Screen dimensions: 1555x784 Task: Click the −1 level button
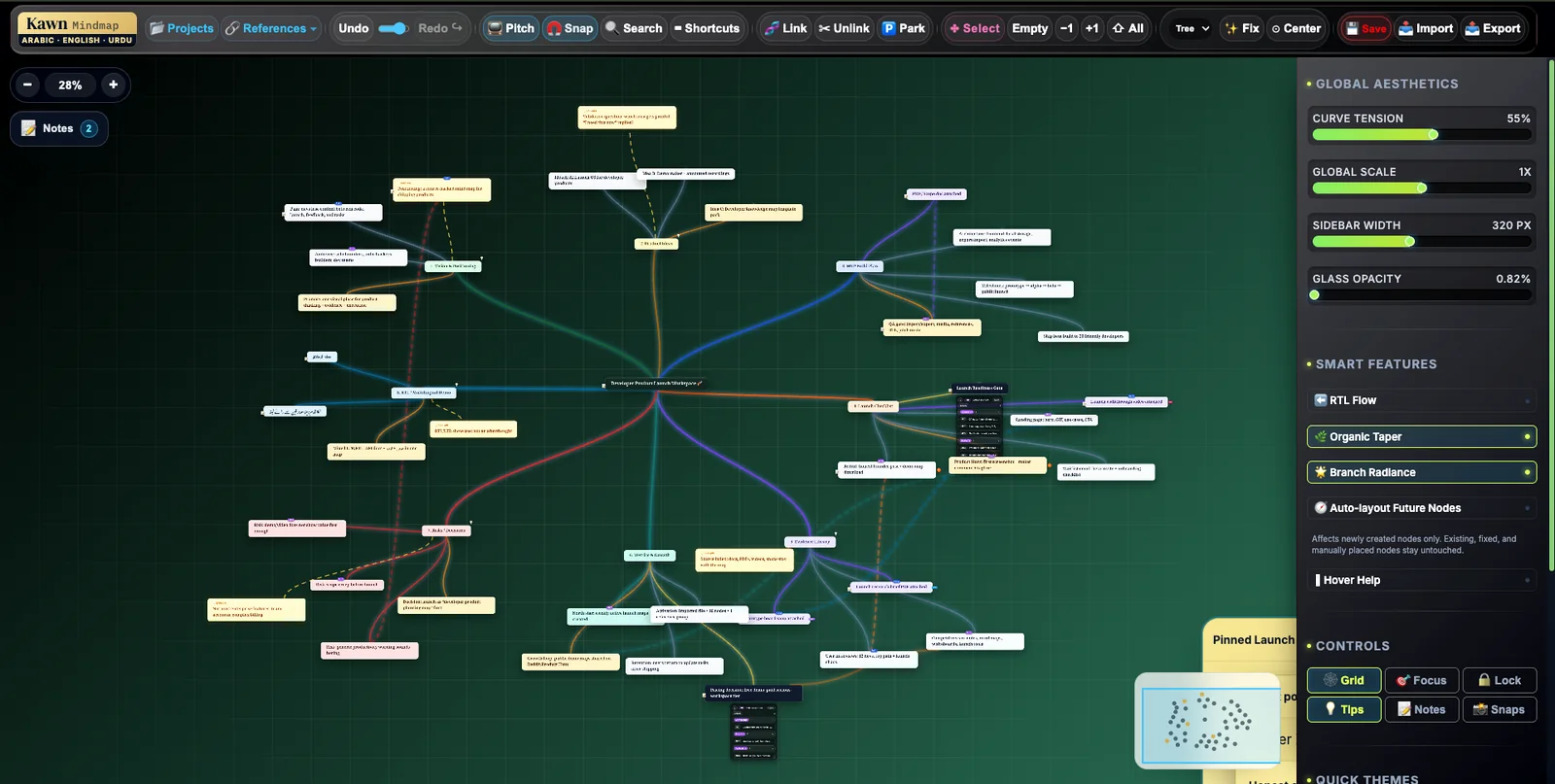(x=1067, y=28)
